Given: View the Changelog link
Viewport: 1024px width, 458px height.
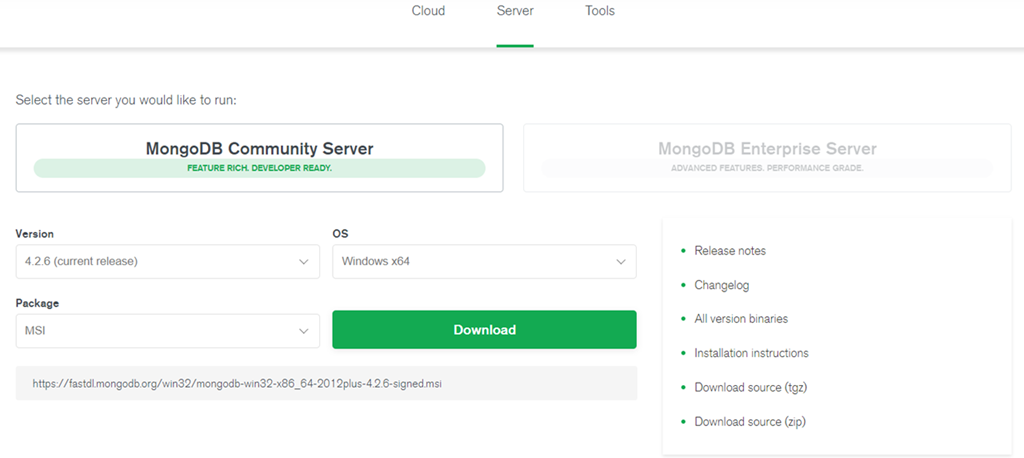Looking at the screenshot, I should tap(721, 285).
